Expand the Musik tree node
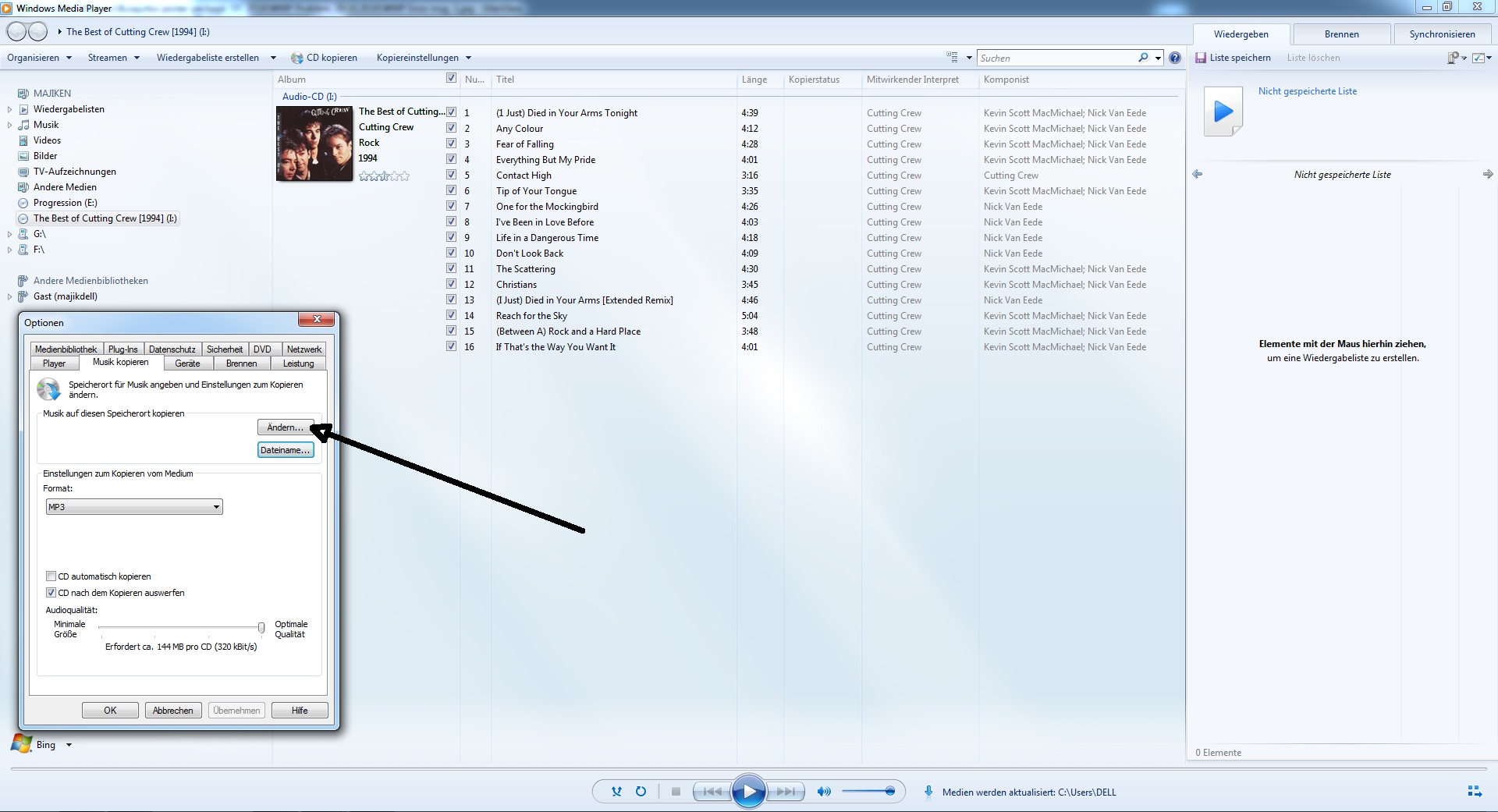This screenshot has width=1498, height=812. [x=9, y=125]
